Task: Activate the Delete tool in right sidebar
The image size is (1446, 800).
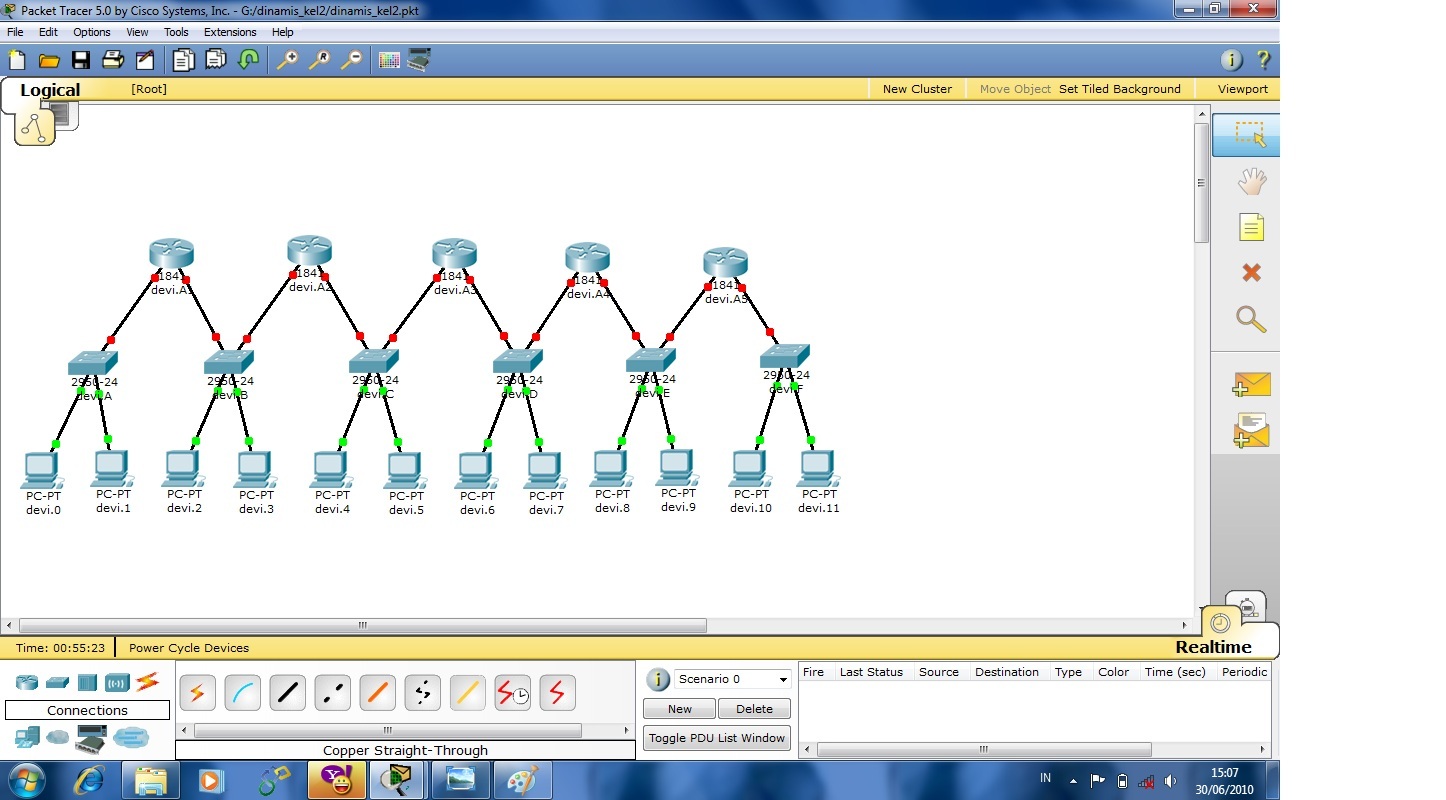Action: [x=1251, y=272]
